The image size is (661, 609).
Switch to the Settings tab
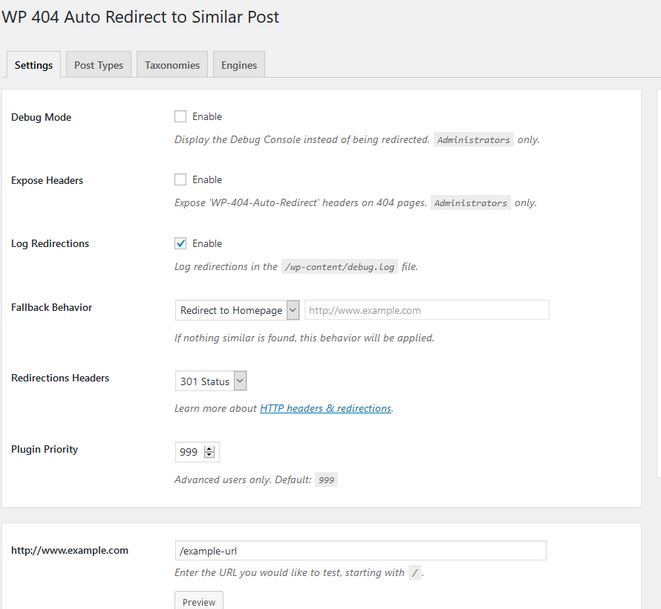33,65
